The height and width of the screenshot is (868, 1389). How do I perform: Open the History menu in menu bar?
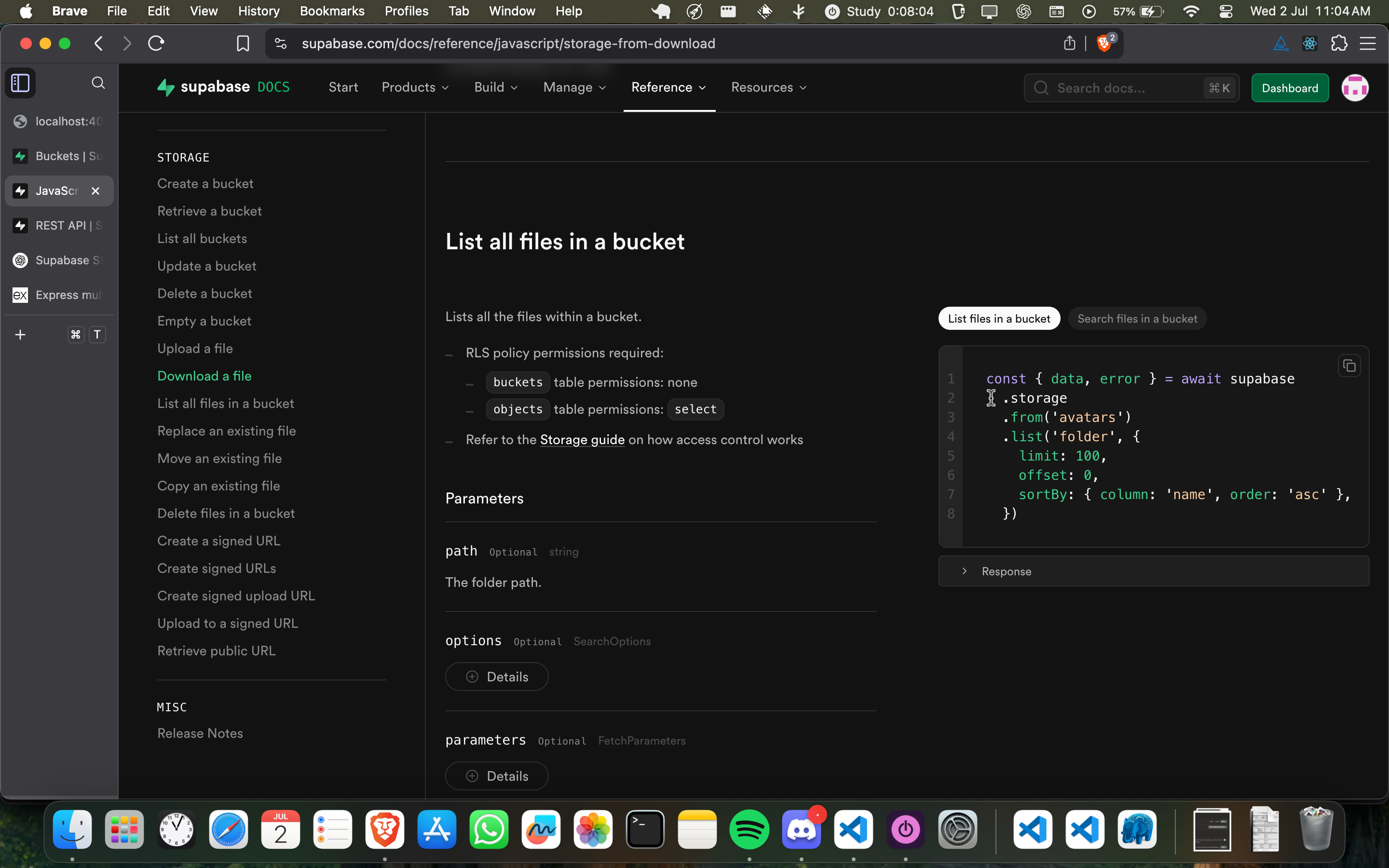259,11
